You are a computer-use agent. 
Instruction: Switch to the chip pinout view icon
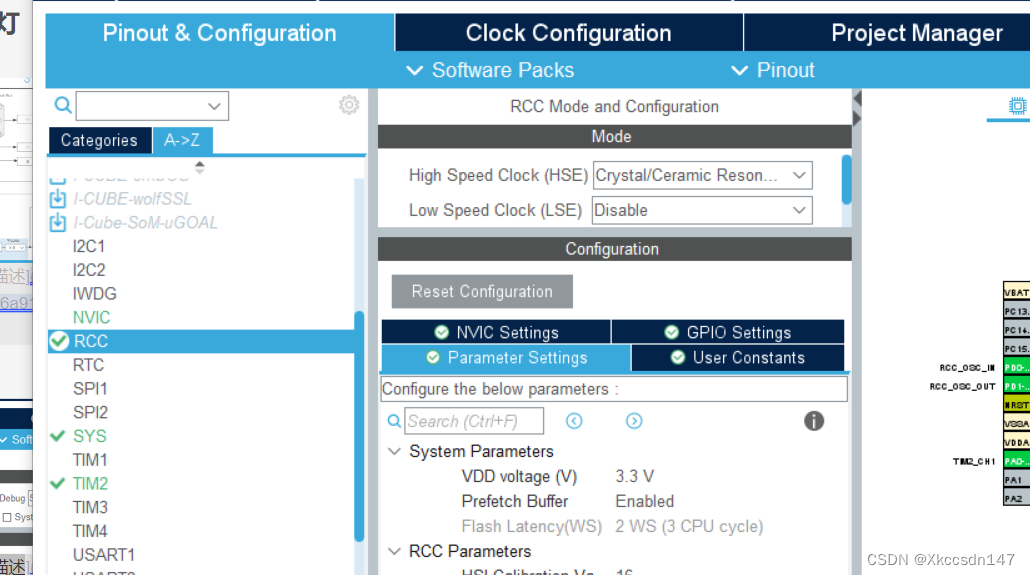tap(1018, 105)
